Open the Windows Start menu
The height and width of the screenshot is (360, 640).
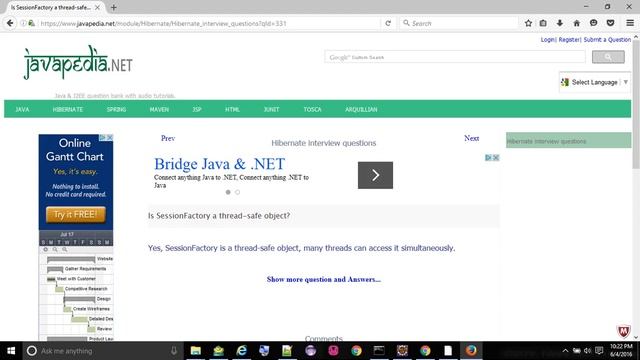11,351
